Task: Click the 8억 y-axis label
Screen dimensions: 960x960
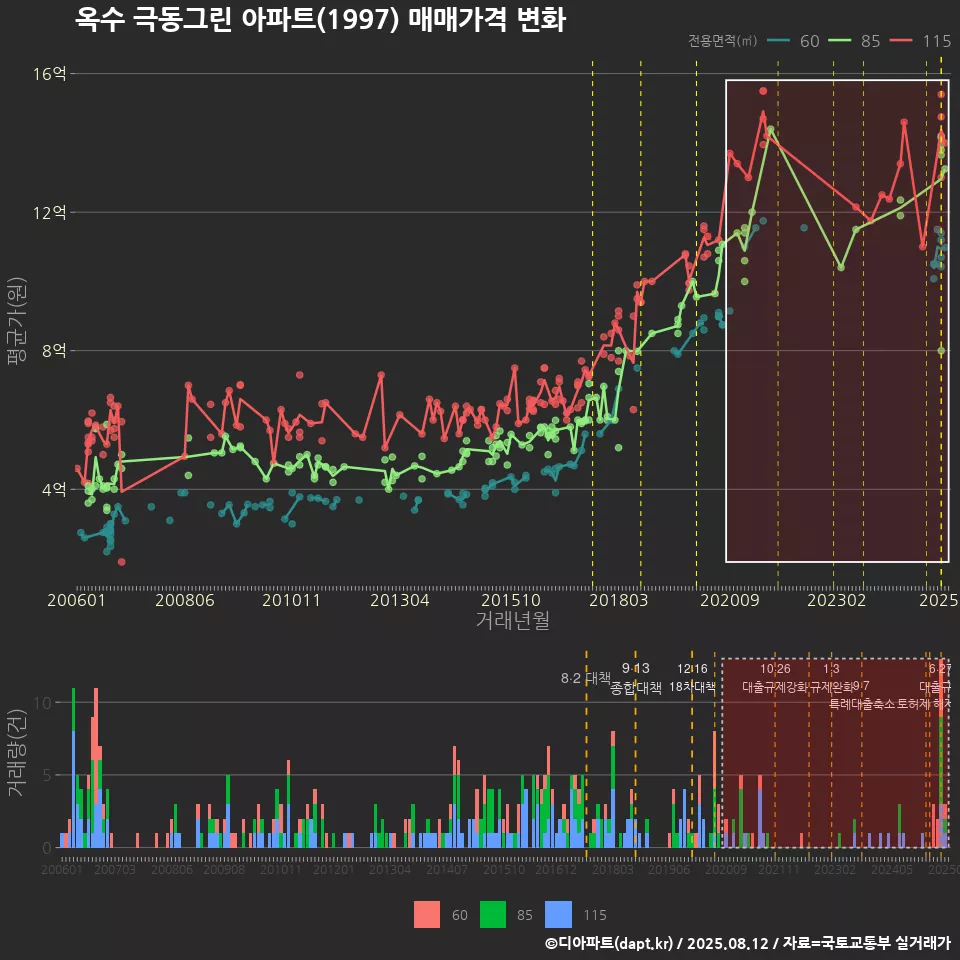Action: 54,351
